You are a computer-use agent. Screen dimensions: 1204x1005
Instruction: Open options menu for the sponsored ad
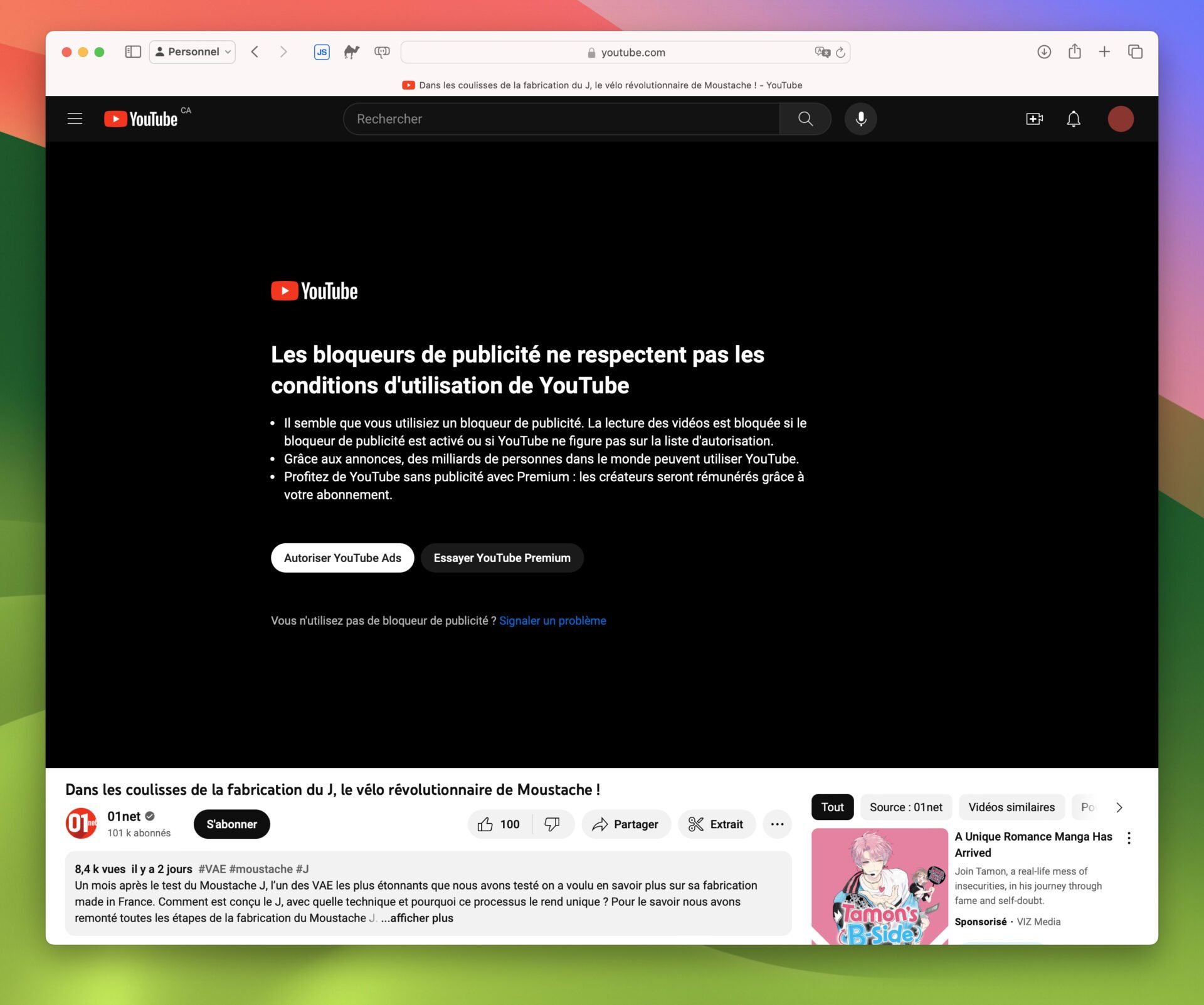coord(1129,838)
